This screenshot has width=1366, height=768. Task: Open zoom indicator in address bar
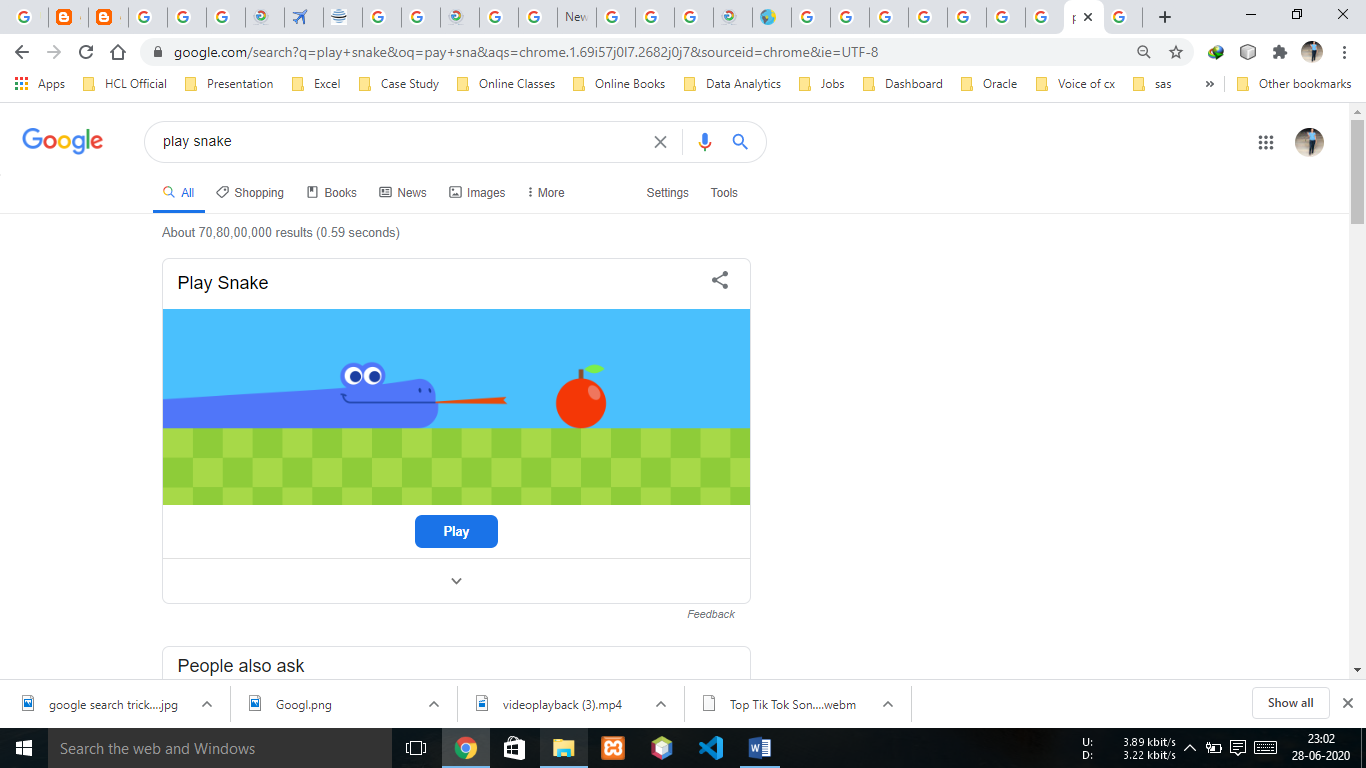[1144, 52]
